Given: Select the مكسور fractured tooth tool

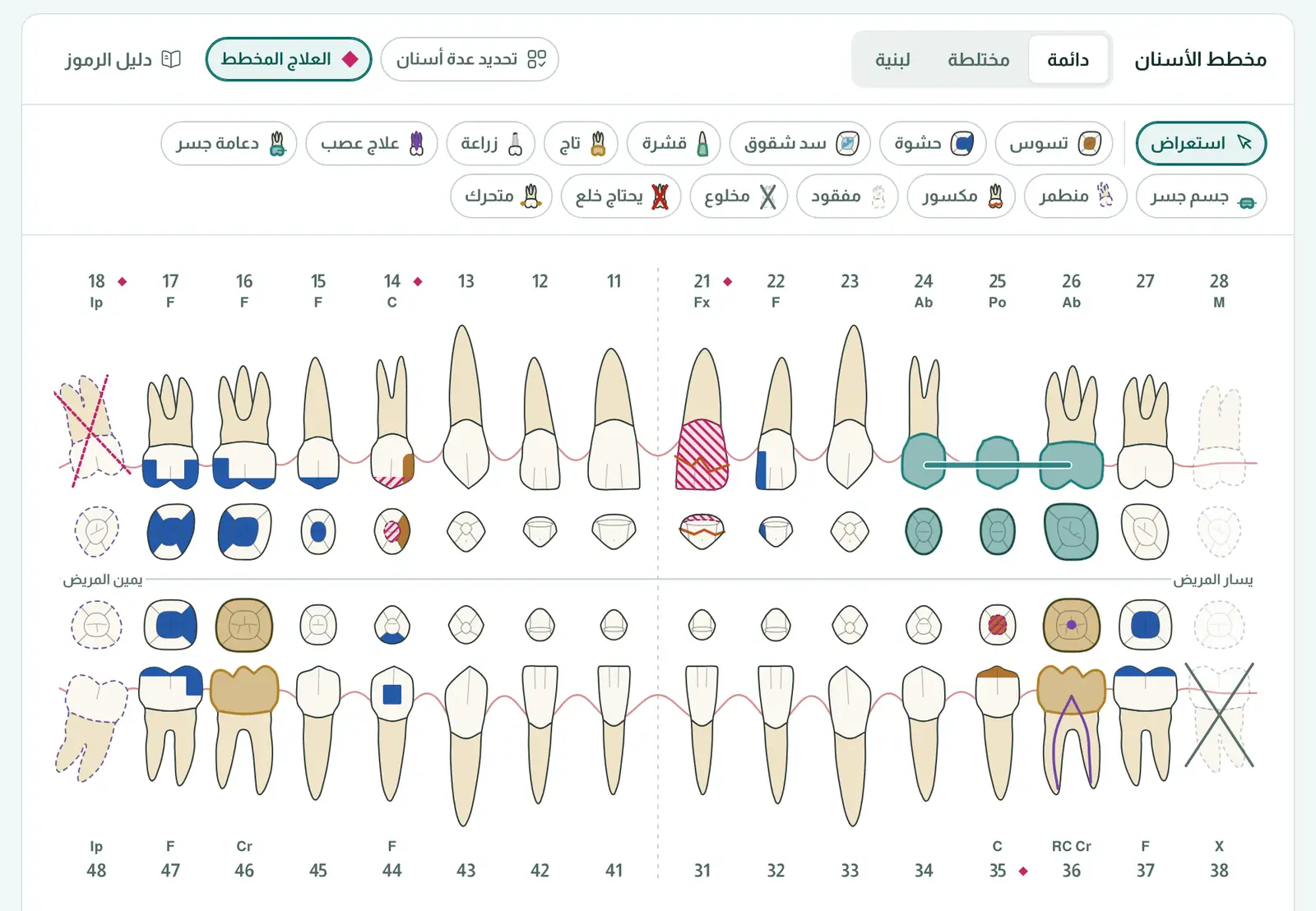Looking at the screenshot, I should coord(962,196).
